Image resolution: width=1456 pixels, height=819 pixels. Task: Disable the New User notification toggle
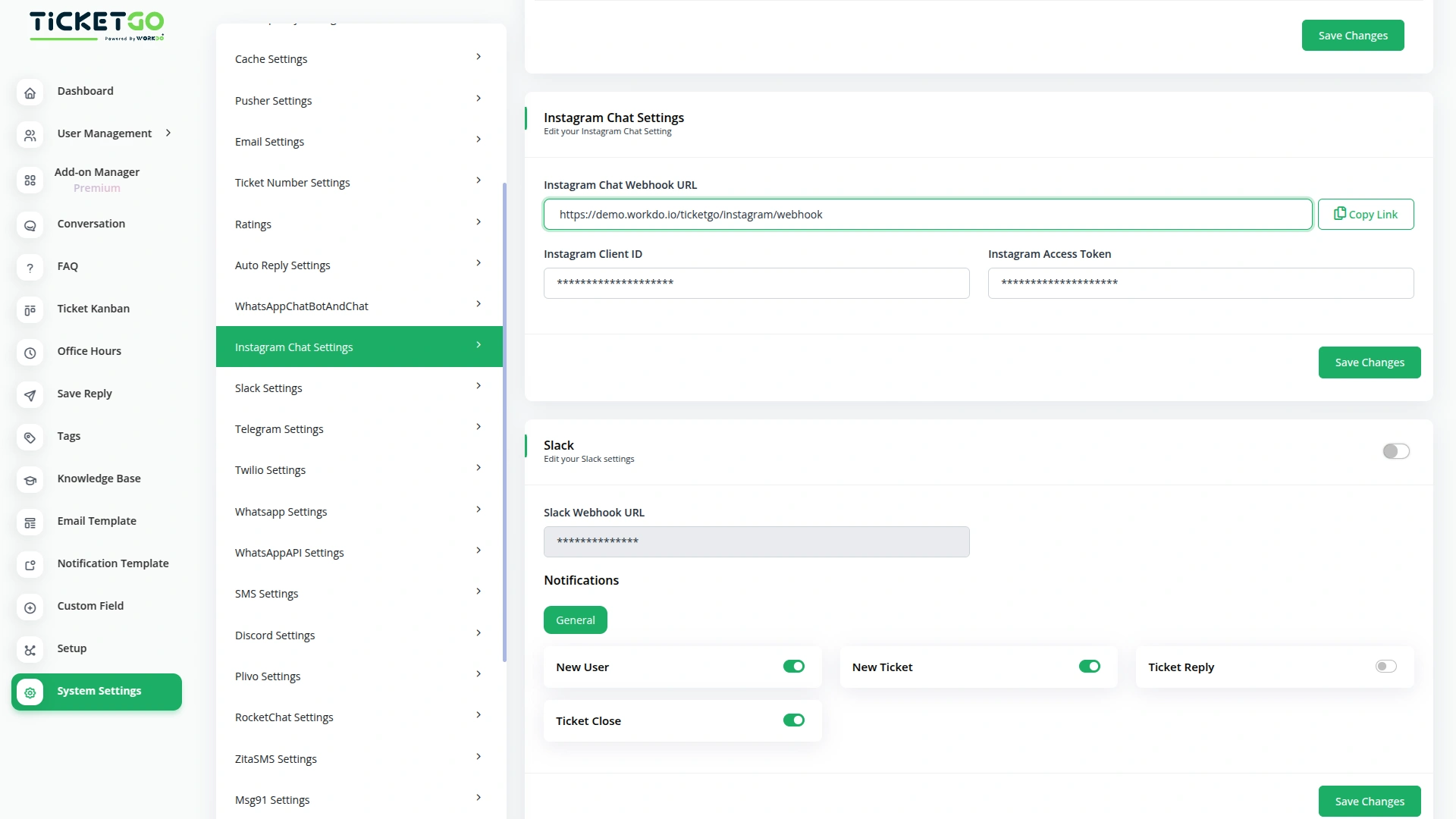[x=793, y=666]
